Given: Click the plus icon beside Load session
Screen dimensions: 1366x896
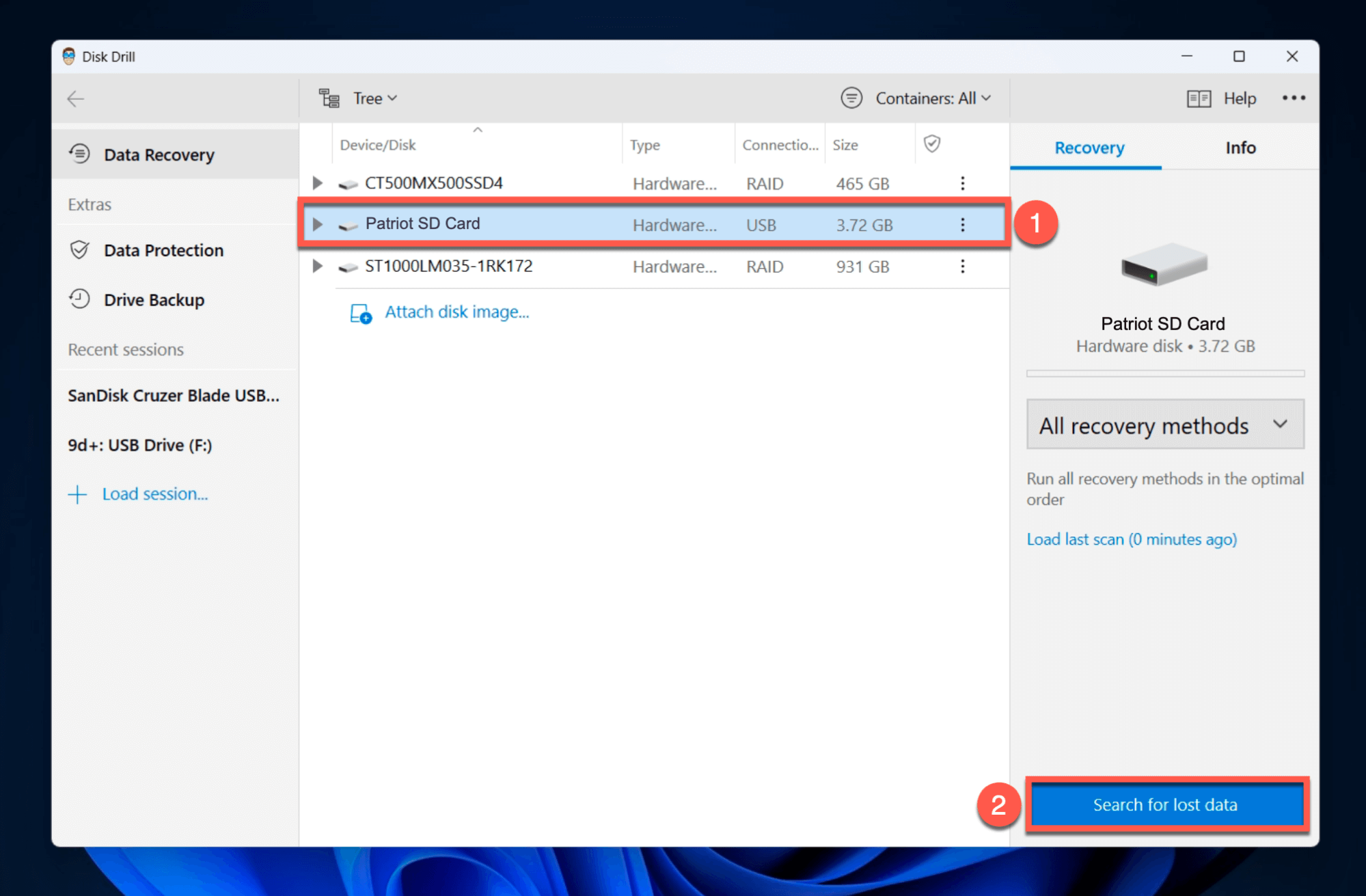Looking at the screenshot, I should (77, 494).
